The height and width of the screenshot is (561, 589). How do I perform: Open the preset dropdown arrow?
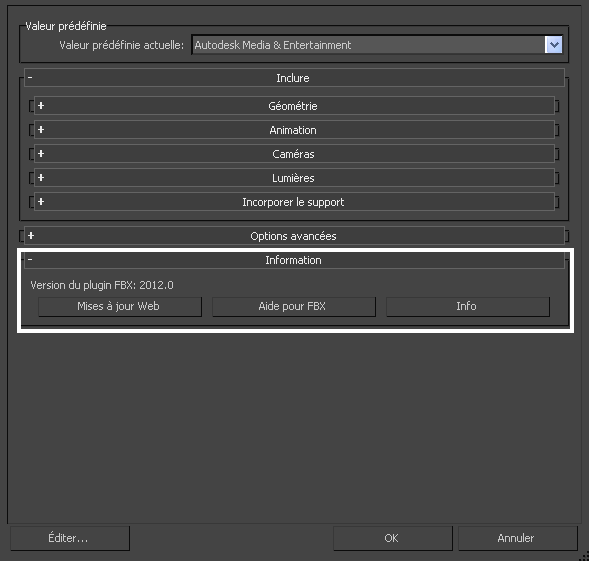click(x=553, y=45)
